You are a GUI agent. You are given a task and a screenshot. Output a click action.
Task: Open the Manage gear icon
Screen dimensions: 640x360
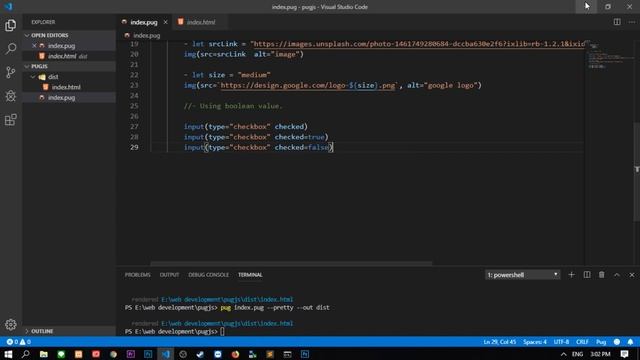(x=11, y=324)
